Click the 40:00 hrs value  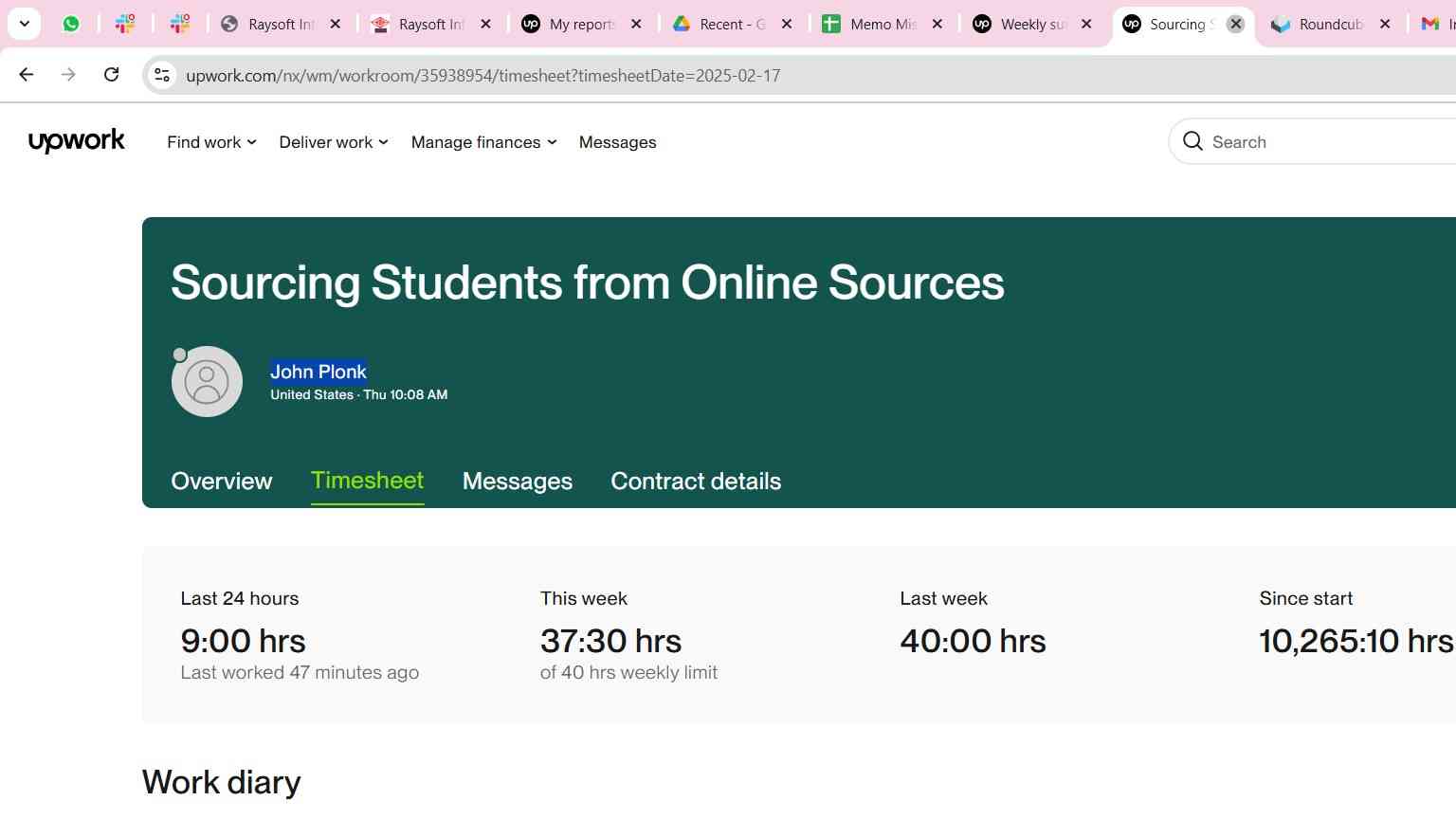click(x=974, y=641)
